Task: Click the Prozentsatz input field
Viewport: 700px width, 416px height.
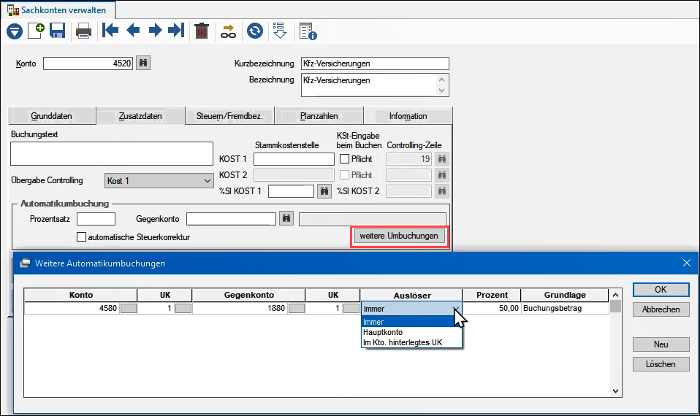Action: 96,219
